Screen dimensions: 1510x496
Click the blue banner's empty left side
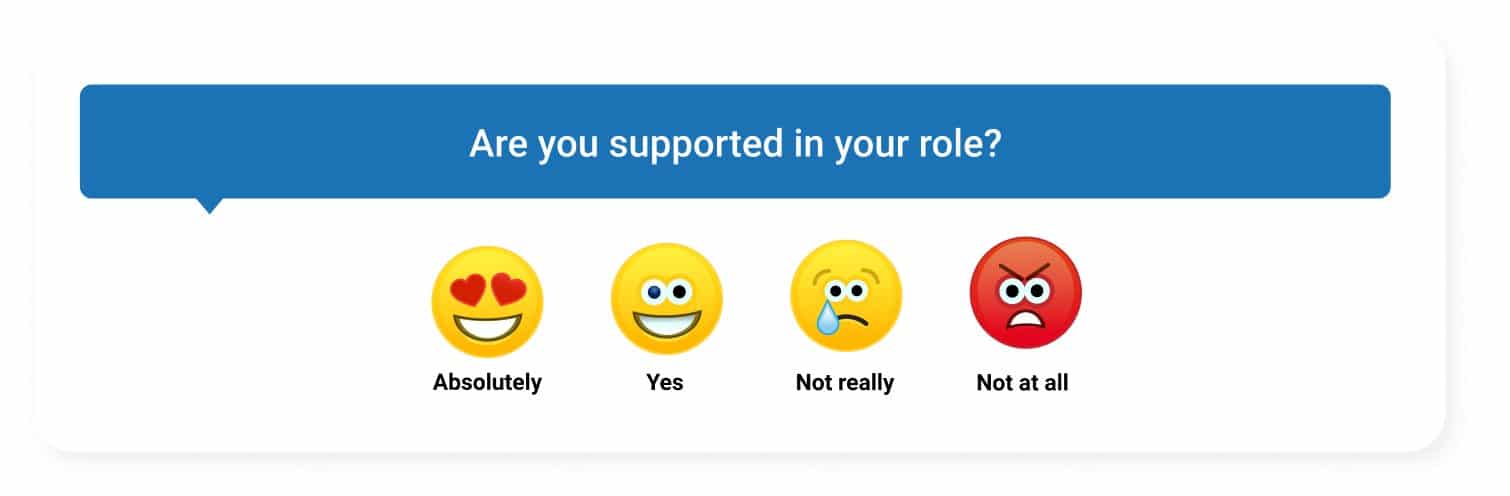click(x=270, y=141)
